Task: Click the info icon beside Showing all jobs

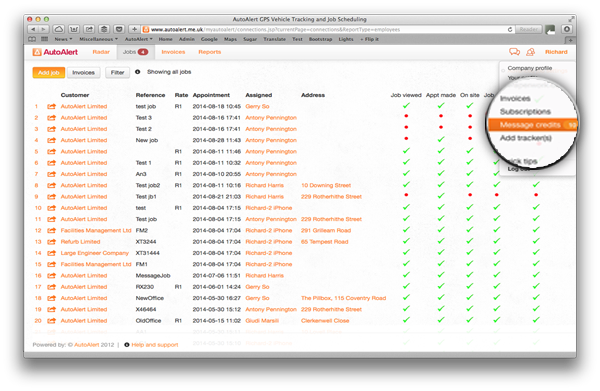Action: pos(137,72)
